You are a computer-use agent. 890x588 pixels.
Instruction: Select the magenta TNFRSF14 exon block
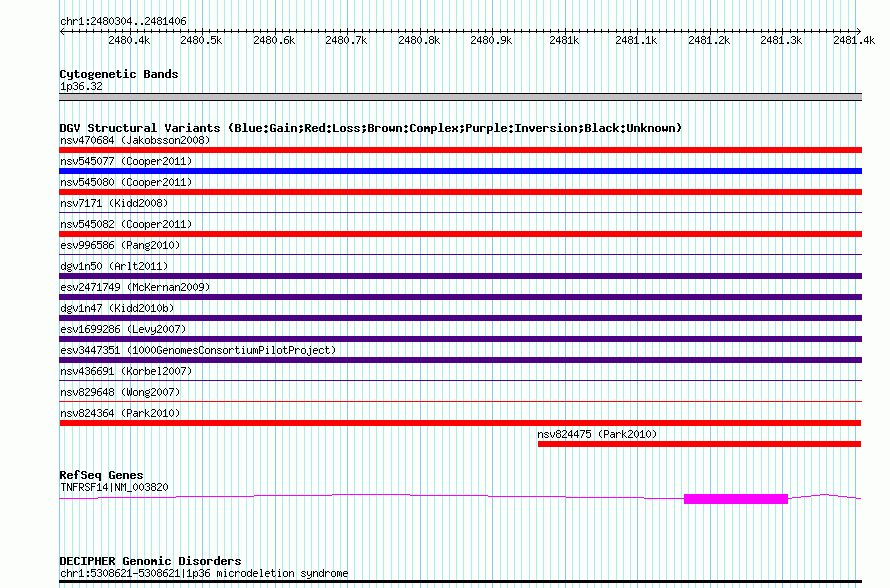coord(736,499)
